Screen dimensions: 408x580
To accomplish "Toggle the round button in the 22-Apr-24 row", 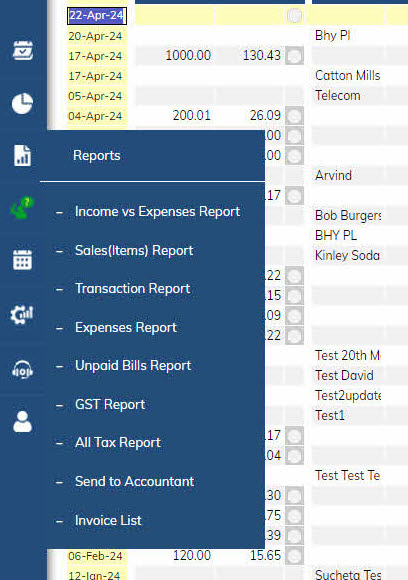I will 294,16.
